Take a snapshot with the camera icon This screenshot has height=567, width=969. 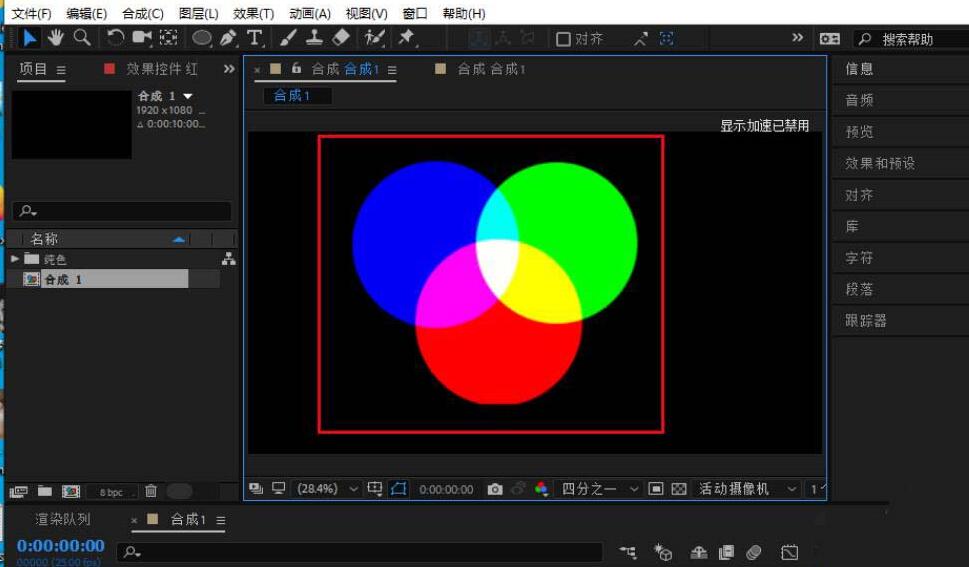click(x=495, y=489)
